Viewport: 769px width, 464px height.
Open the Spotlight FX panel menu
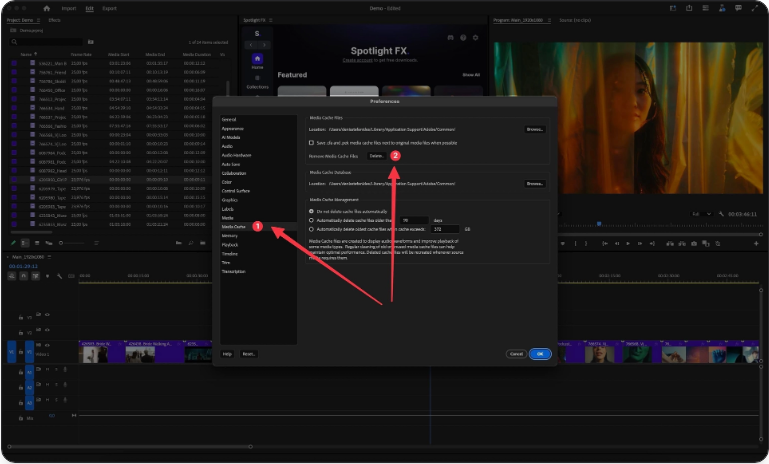click(x=273, y=19)
